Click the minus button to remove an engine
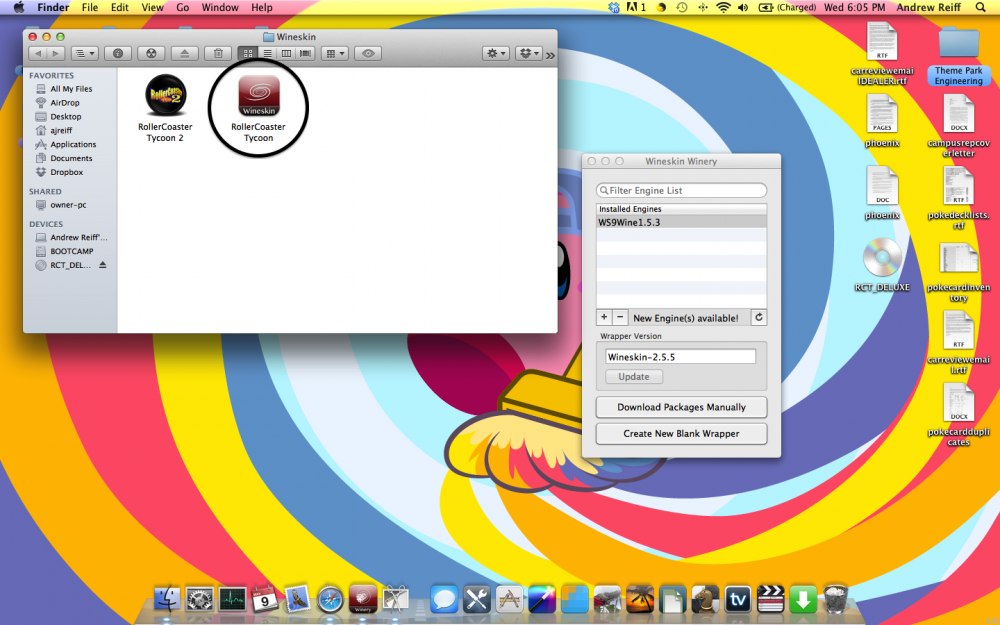Screen dimensions: 1000x625 [620, 317]
